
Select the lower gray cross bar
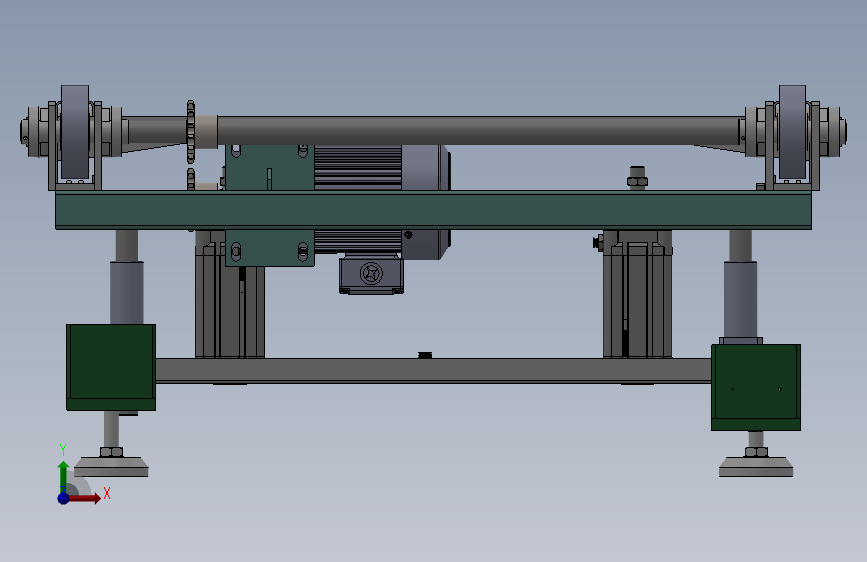[434, 371]
